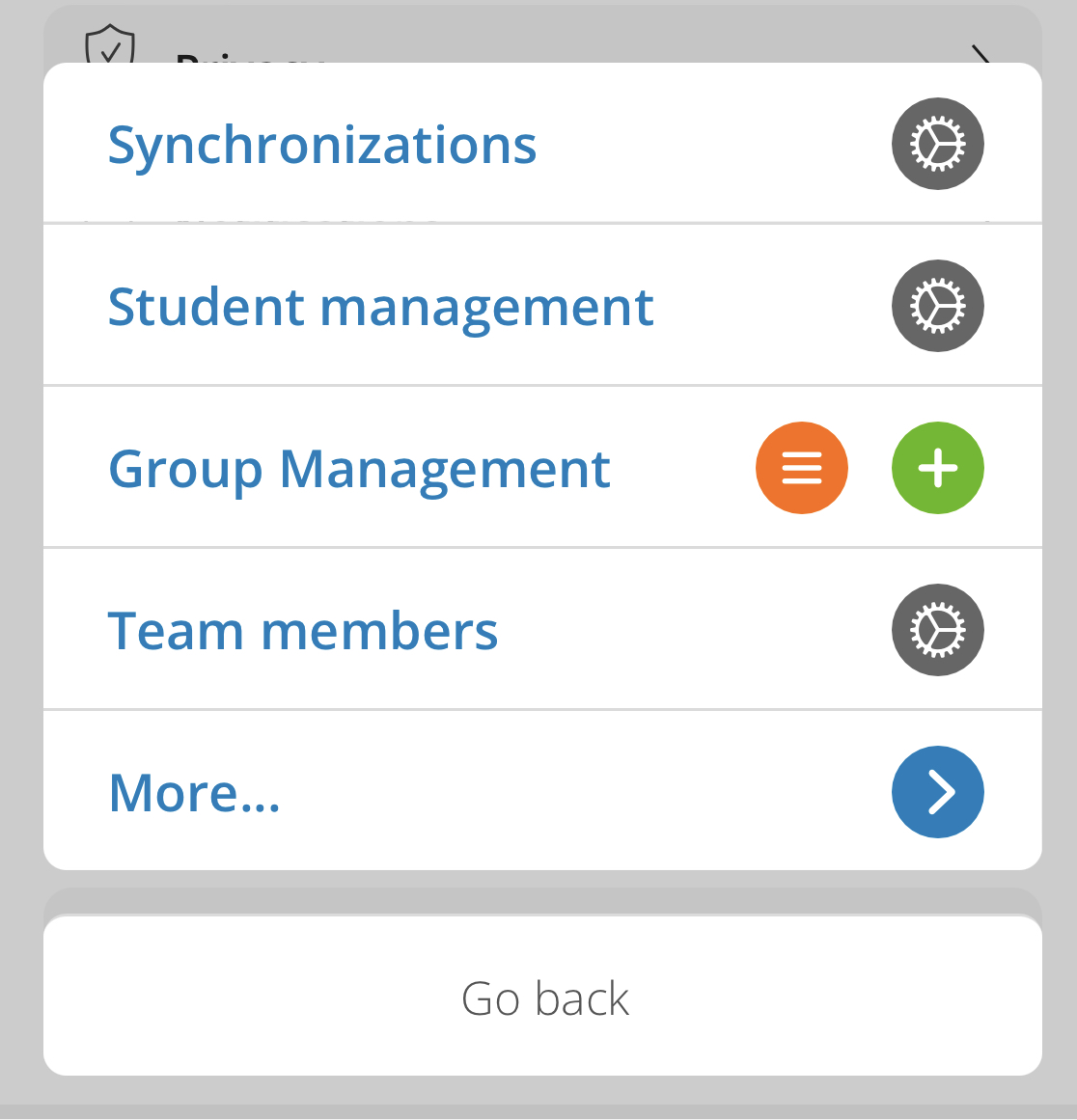This screenshot has height=1120, width=1077.
Task: Expand the Privacy row chevron at top right
Action: (980, 54)
